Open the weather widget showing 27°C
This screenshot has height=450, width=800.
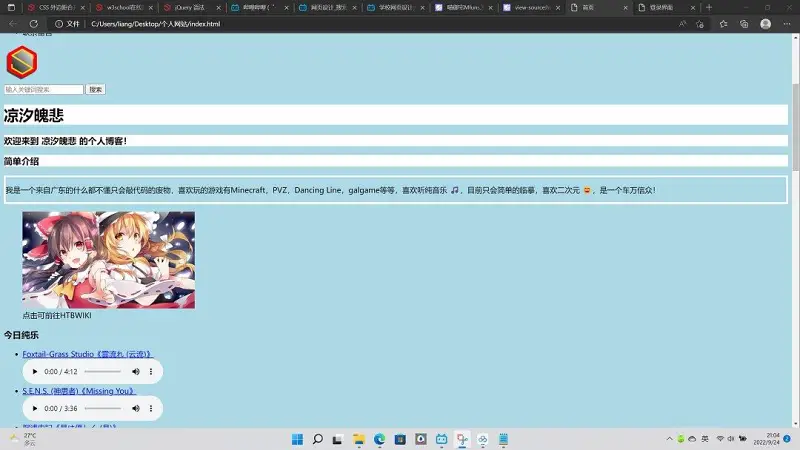coord(23,439)
